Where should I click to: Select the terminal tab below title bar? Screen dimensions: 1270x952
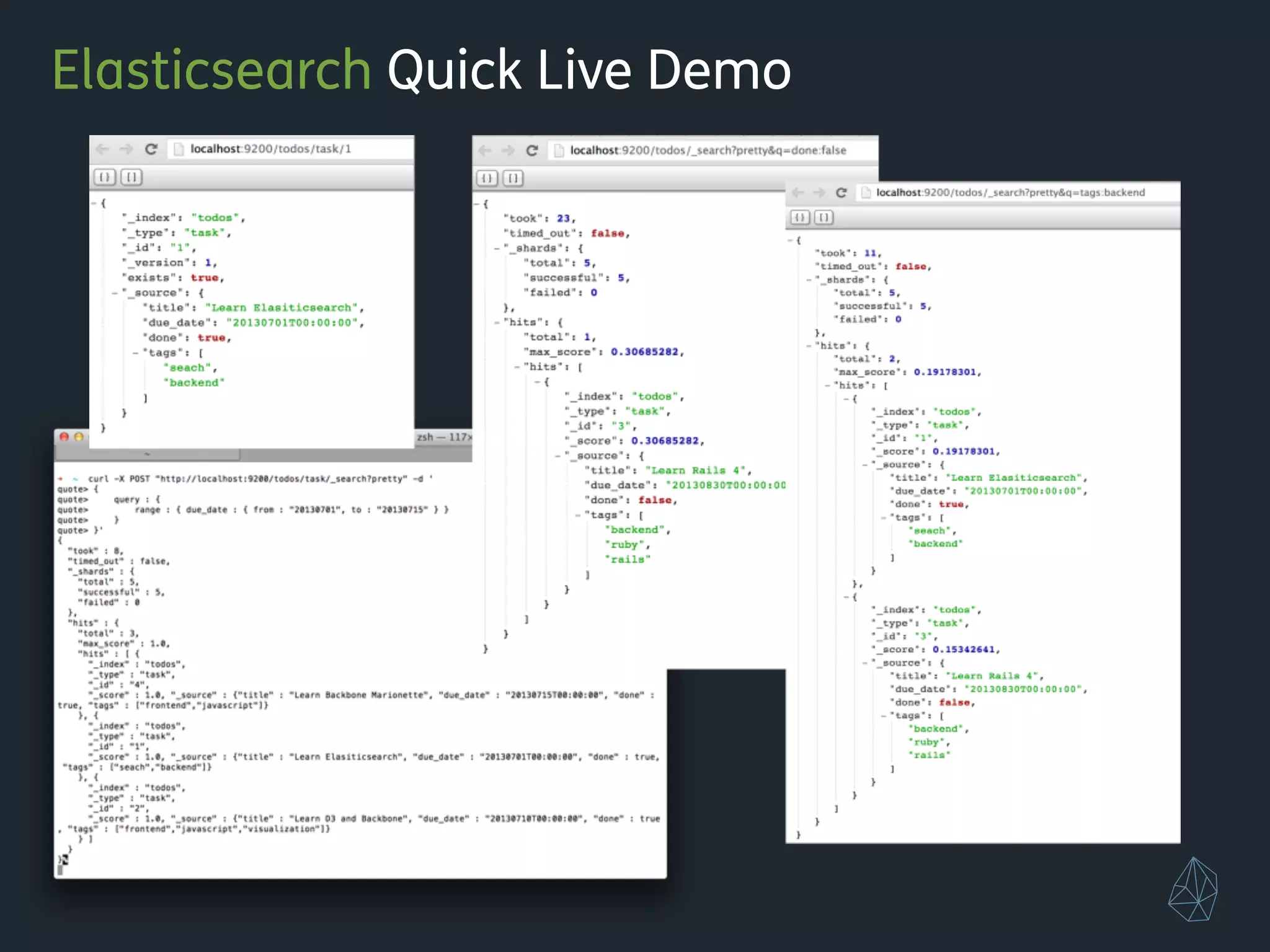point(148,454)
